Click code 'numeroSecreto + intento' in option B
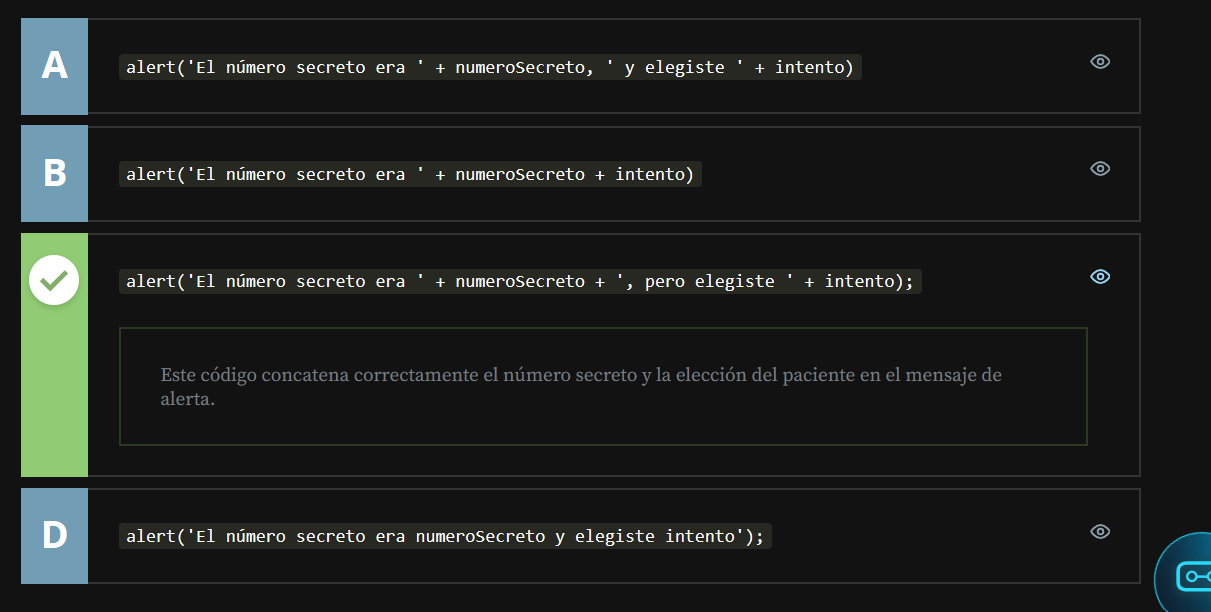 coord(410,174)
